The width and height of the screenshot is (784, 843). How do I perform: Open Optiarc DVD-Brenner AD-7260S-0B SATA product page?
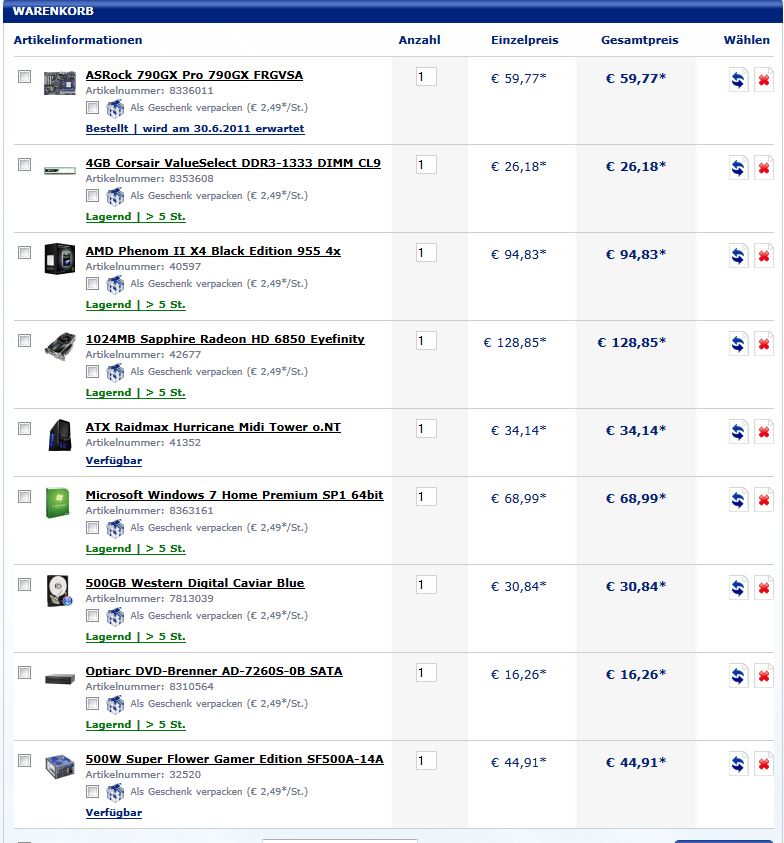tap(214, 671)
